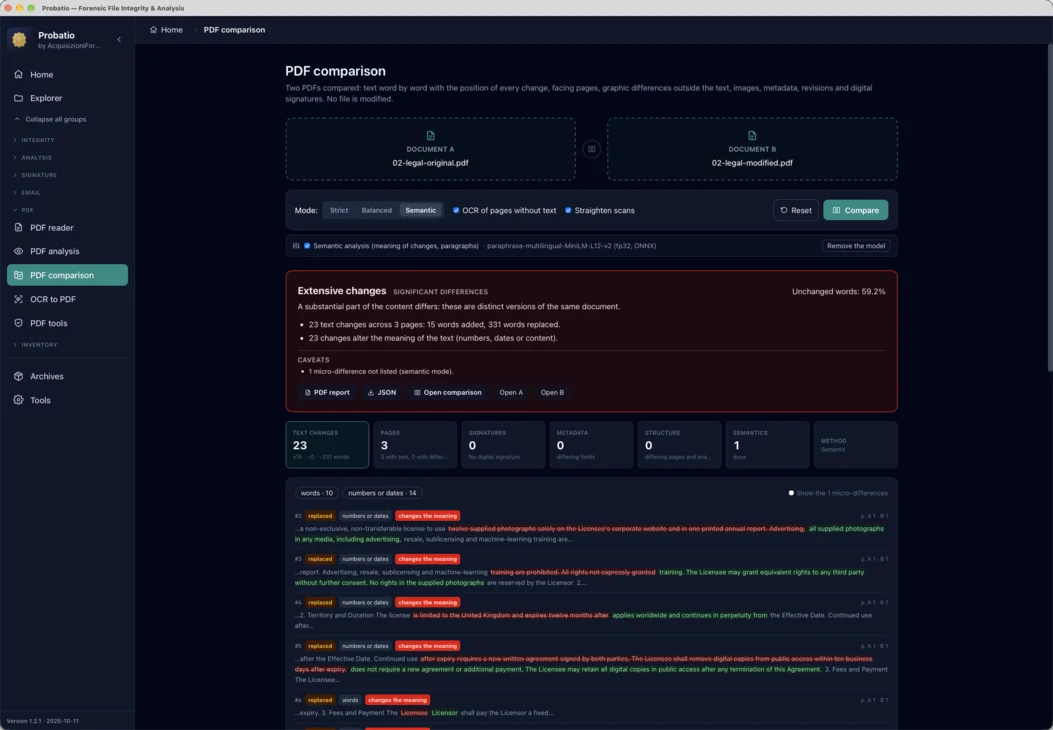Image resolution: width=1053 pixels, height=730 pixels.
Task: Click the Probatio logo icon
Action: tap(19, 40)
